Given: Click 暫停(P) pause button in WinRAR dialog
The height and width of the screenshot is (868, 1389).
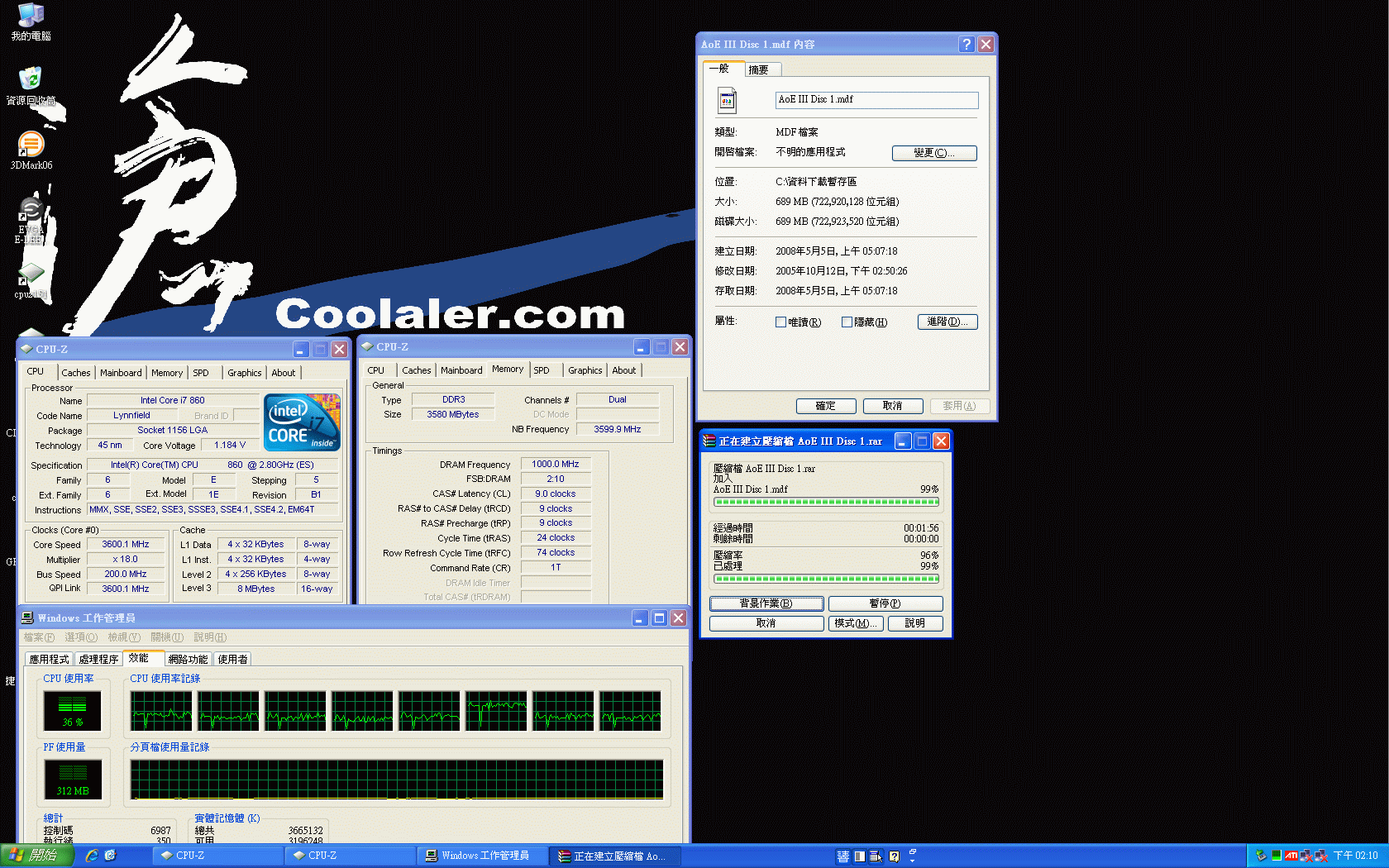Looking at the screenshot, I should (x=885, y=603).
